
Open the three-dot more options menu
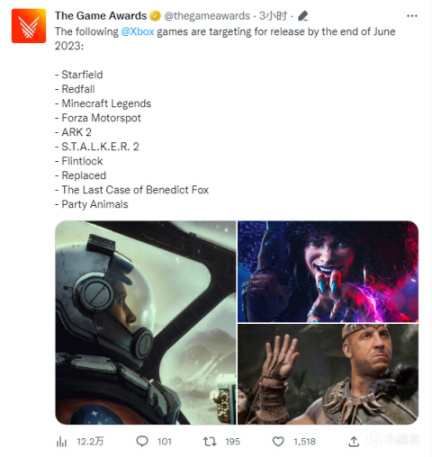point(412,16)
